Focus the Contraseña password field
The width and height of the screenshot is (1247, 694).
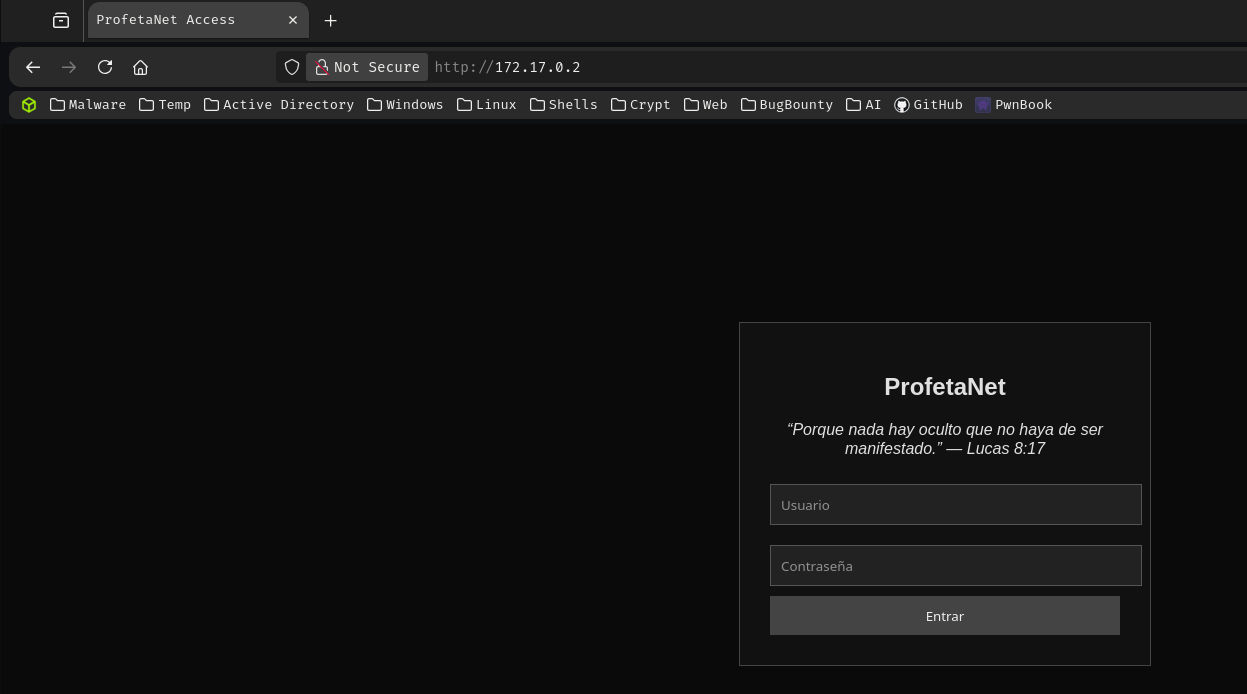pos(955,566)
